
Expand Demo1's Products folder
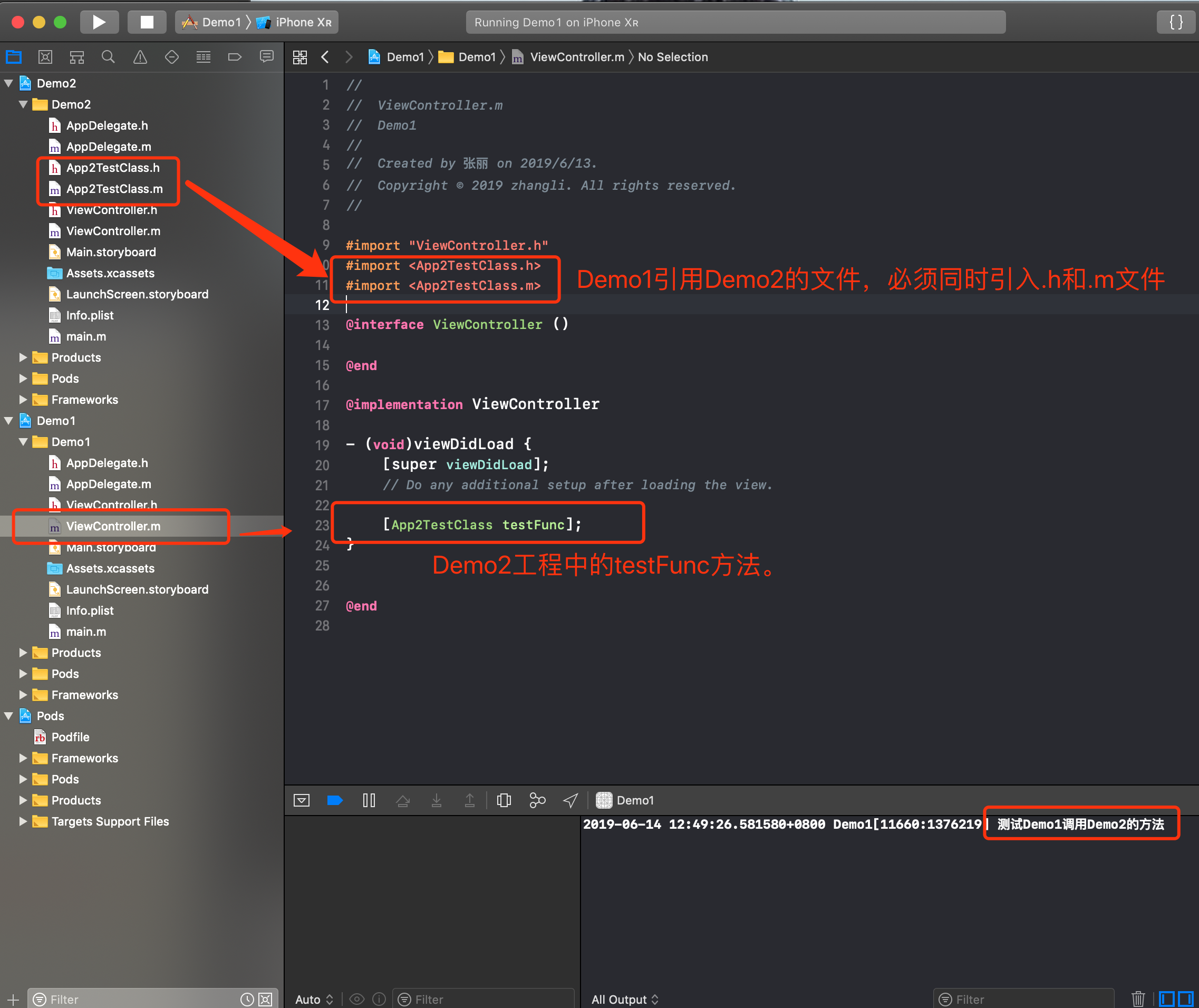coord(23,653)
